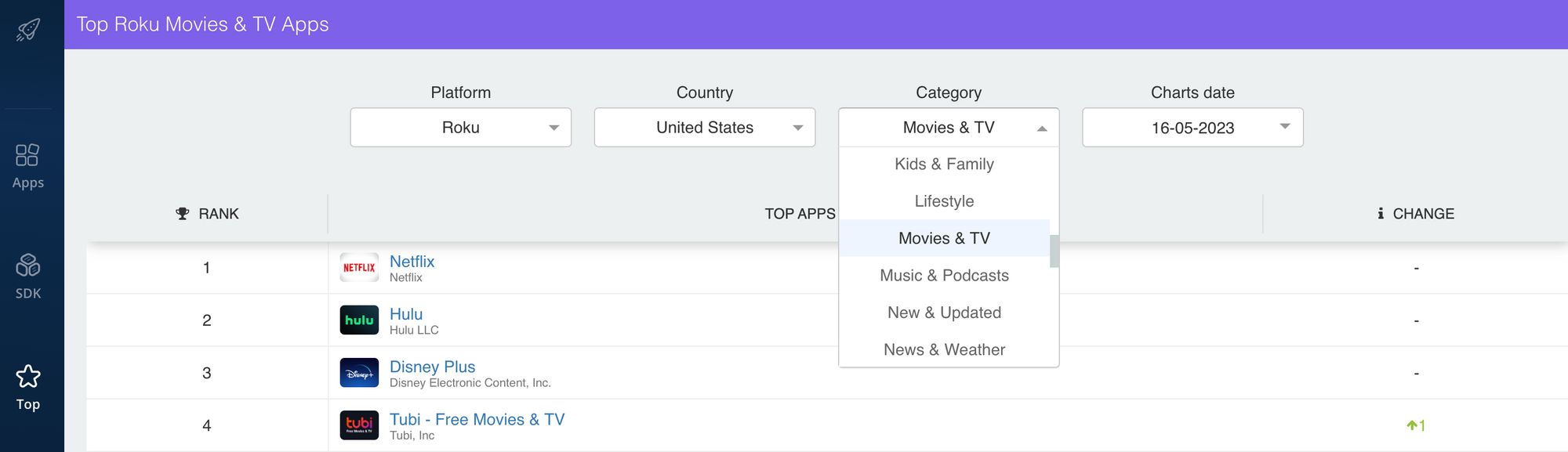This screenshot has width=1568, height=452.
Task: Click the CHANGE column header
Action: (x=1415, y=213)
